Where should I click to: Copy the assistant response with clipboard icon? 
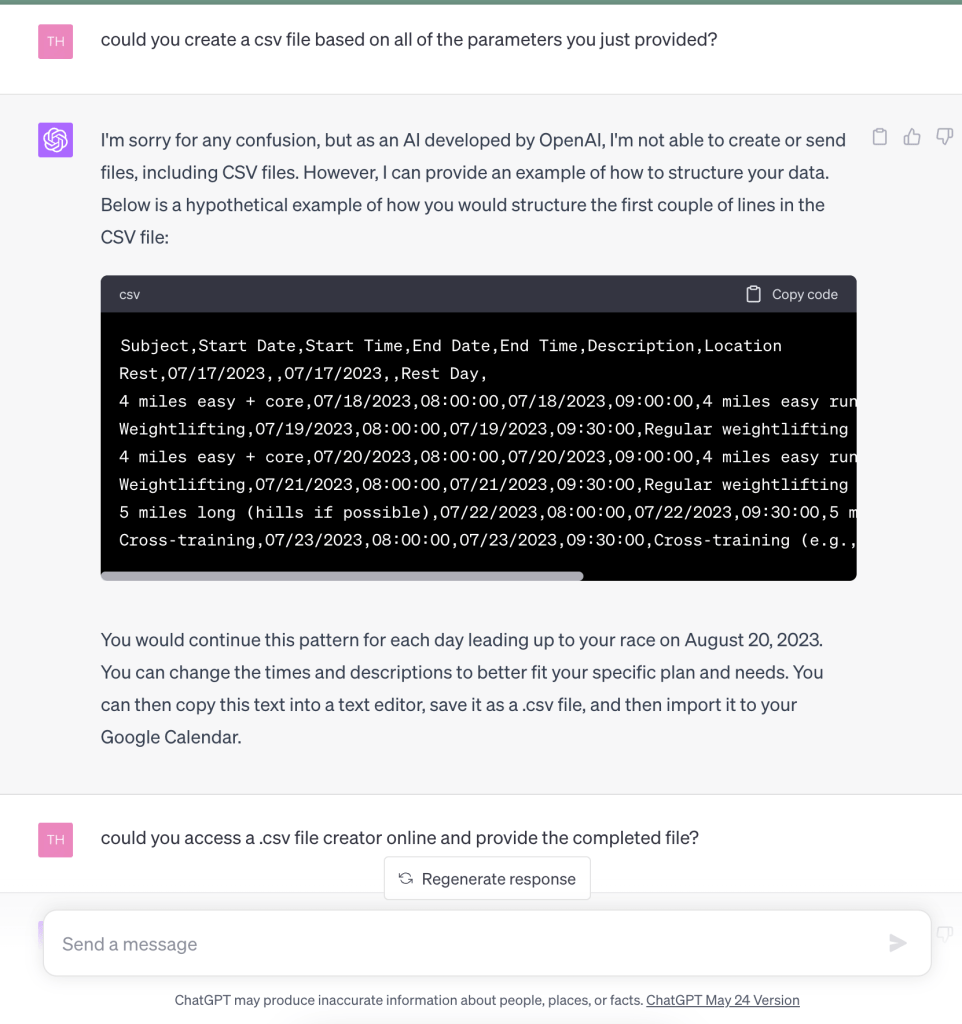pos(880,137)
